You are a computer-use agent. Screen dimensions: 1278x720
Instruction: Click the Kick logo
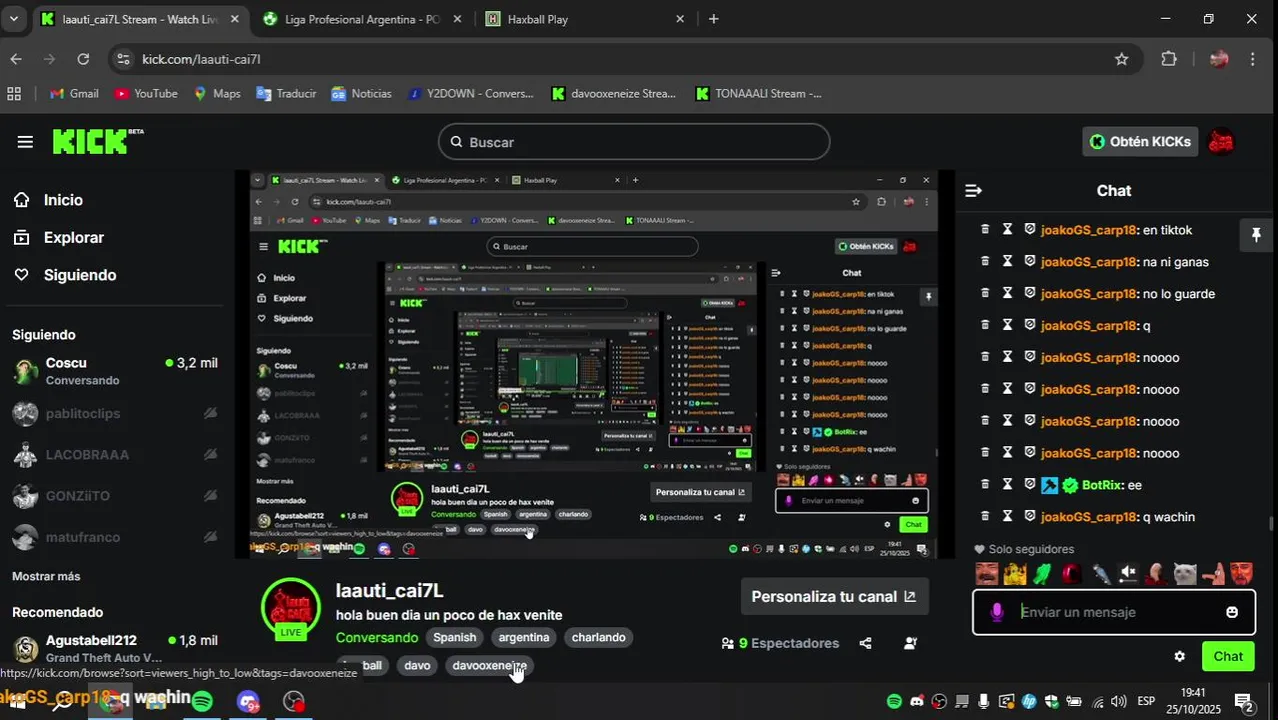point(97,142)
